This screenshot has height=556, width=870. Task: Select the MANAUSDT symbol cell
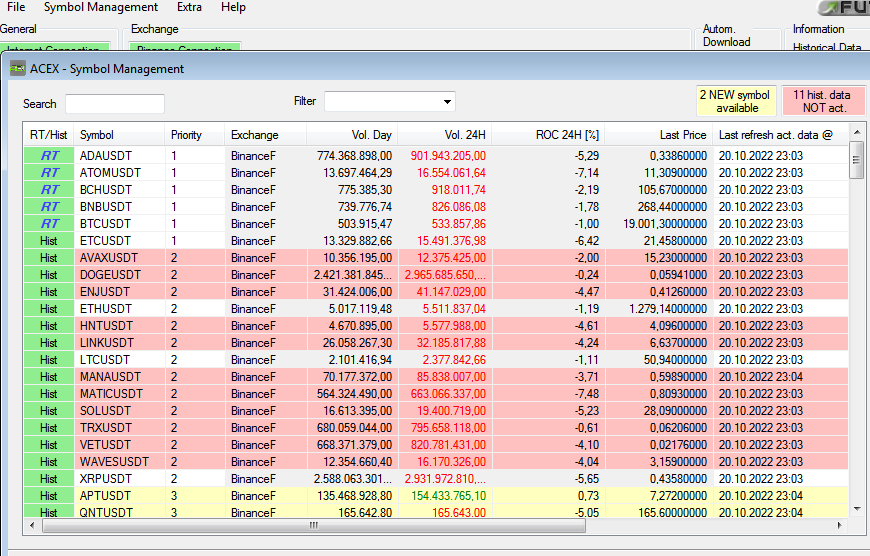[x=119, y=377]
